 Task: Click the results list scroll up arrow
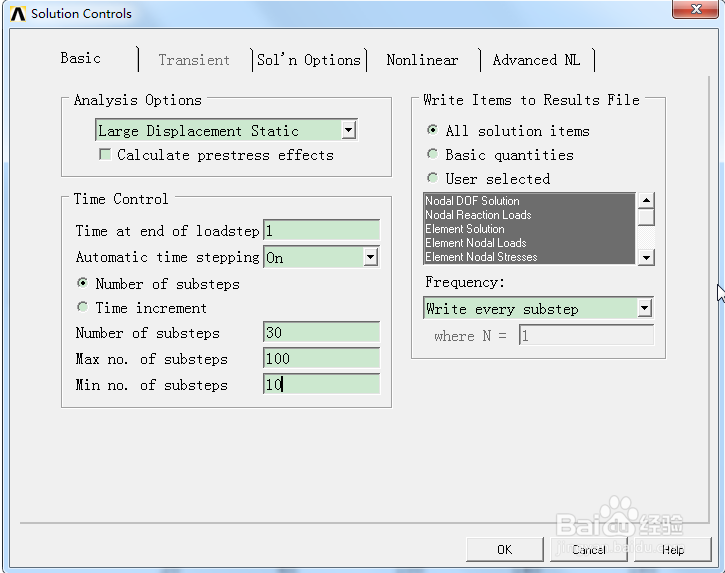coord(646,200)
